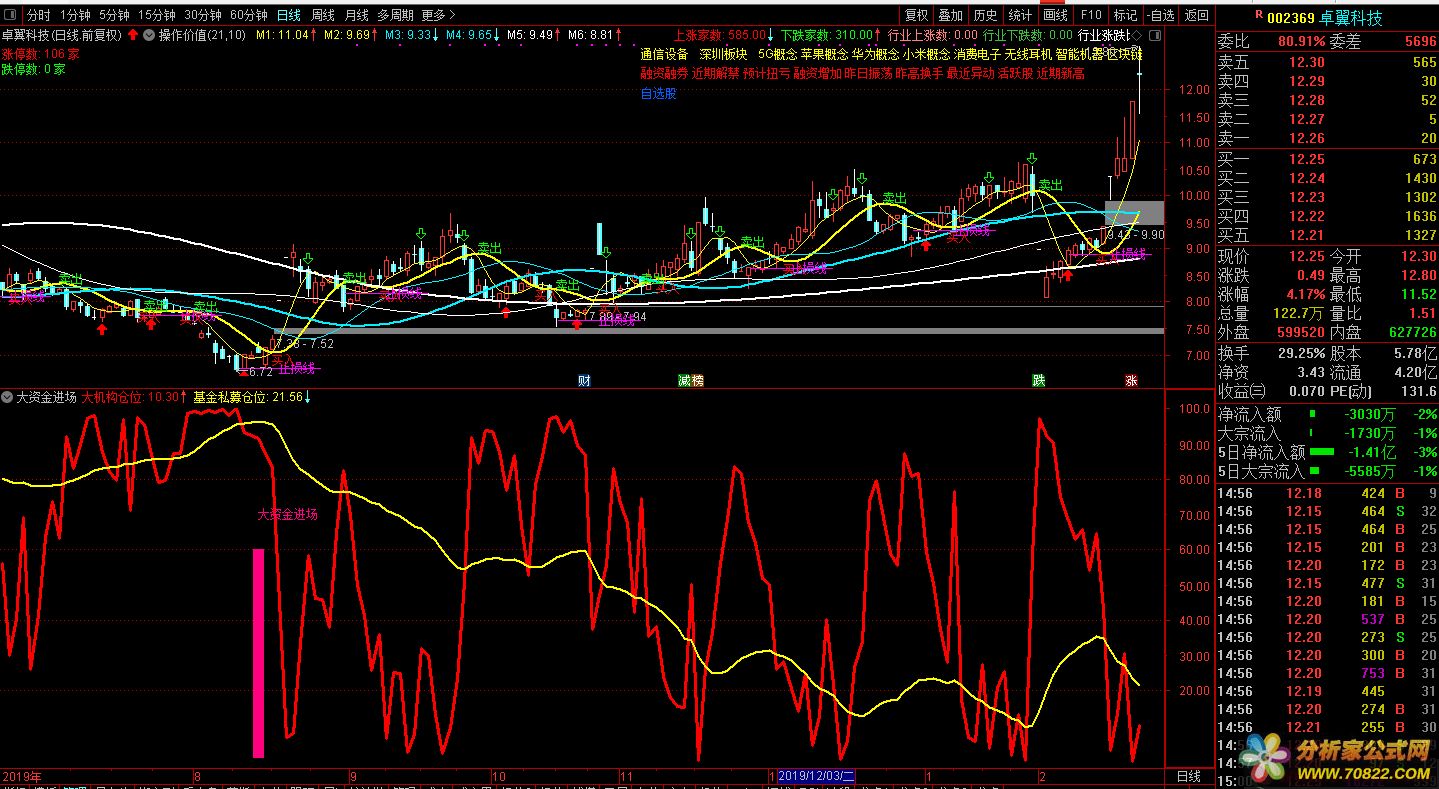Select the 日线 daily chart tab
Image resolution: width=1439 pixels, height=789 pixels.
[x=288, y=15]
